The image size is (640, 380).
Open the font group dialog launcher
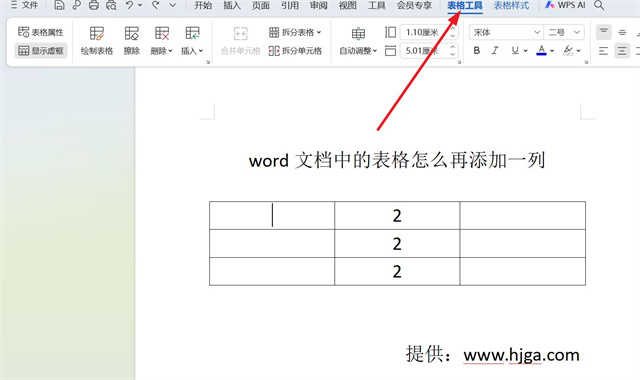(587, 62)
